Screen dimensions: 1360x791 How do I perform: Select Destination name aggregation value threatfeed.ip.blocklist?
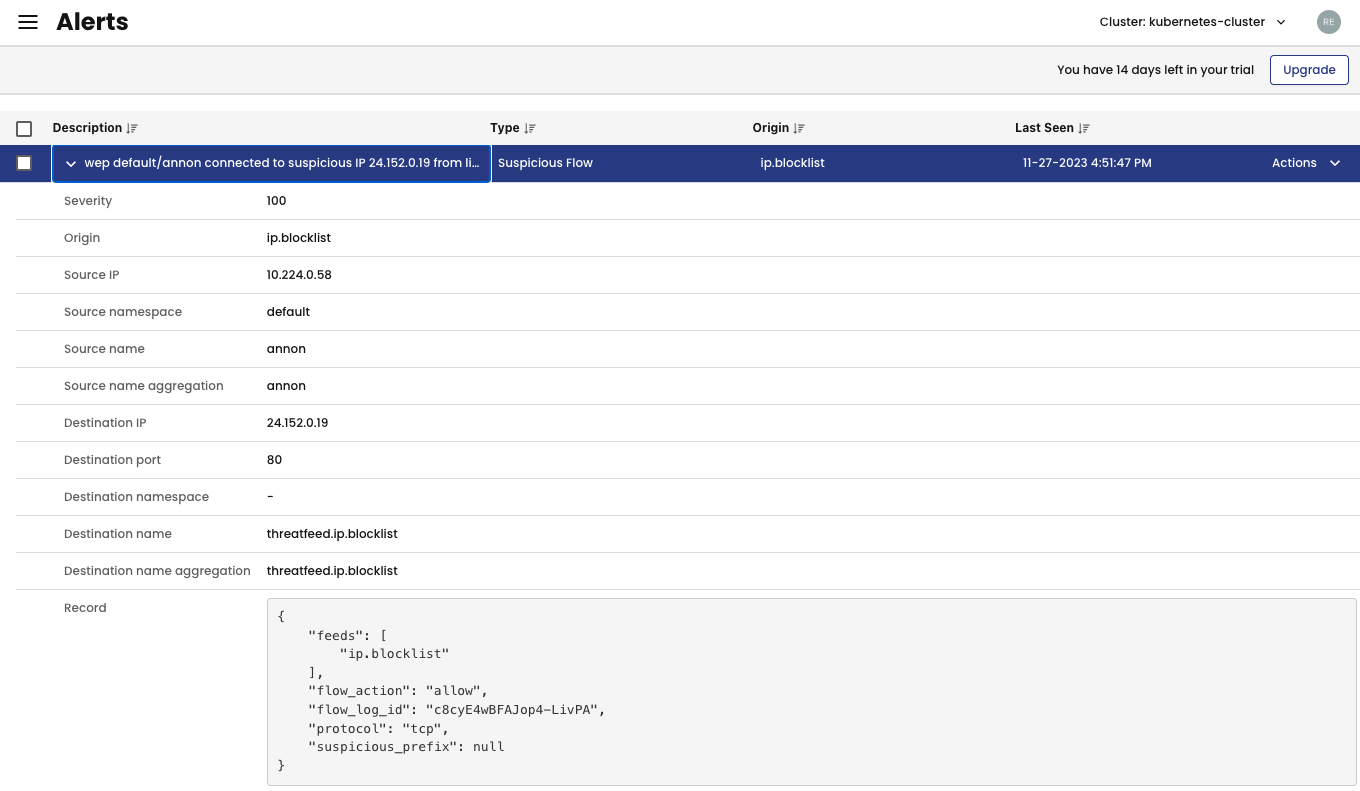pos(332,571)
